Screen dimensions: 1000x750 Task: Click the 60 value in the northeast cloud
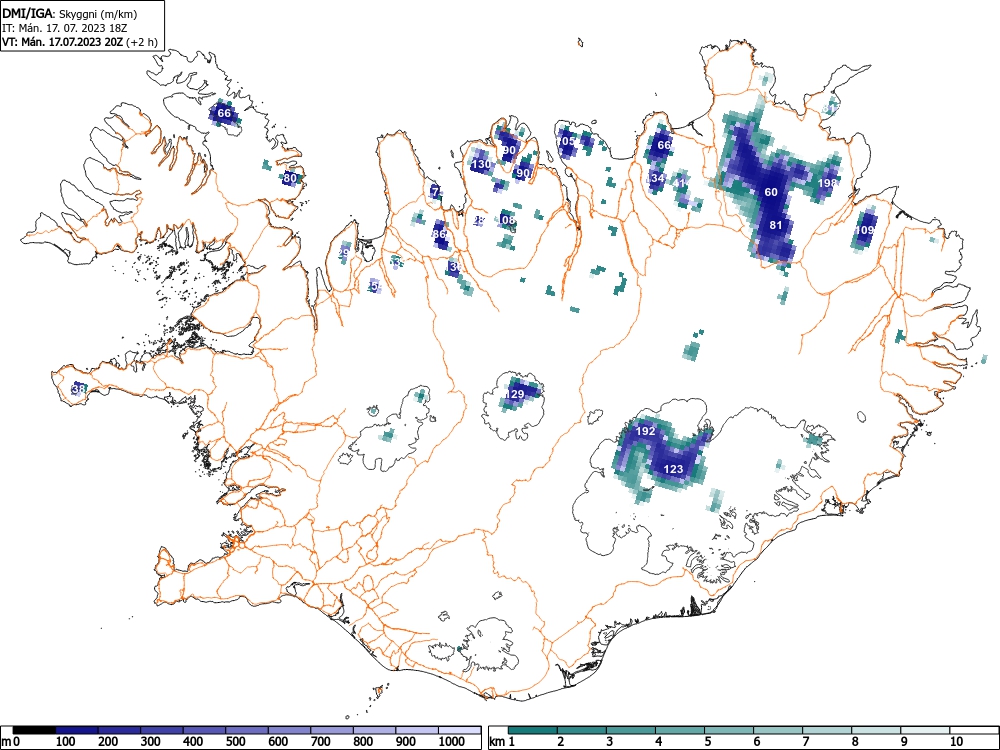pyautogui.click(x=771, y=192)
